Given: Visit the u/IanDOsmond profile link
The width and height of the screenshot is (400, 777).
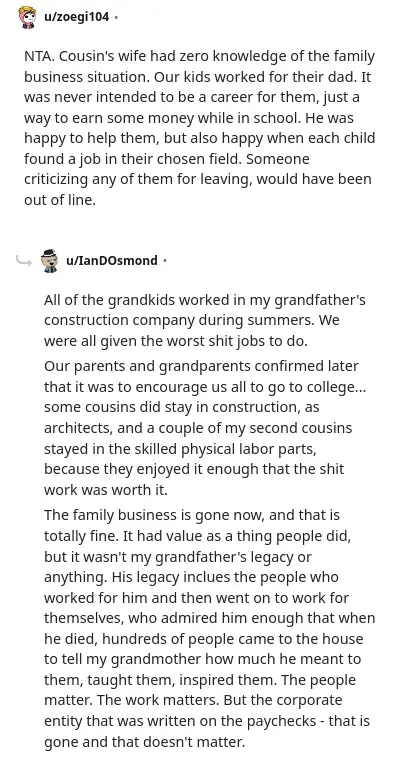Looking at the screenshot, I should 112,260.
